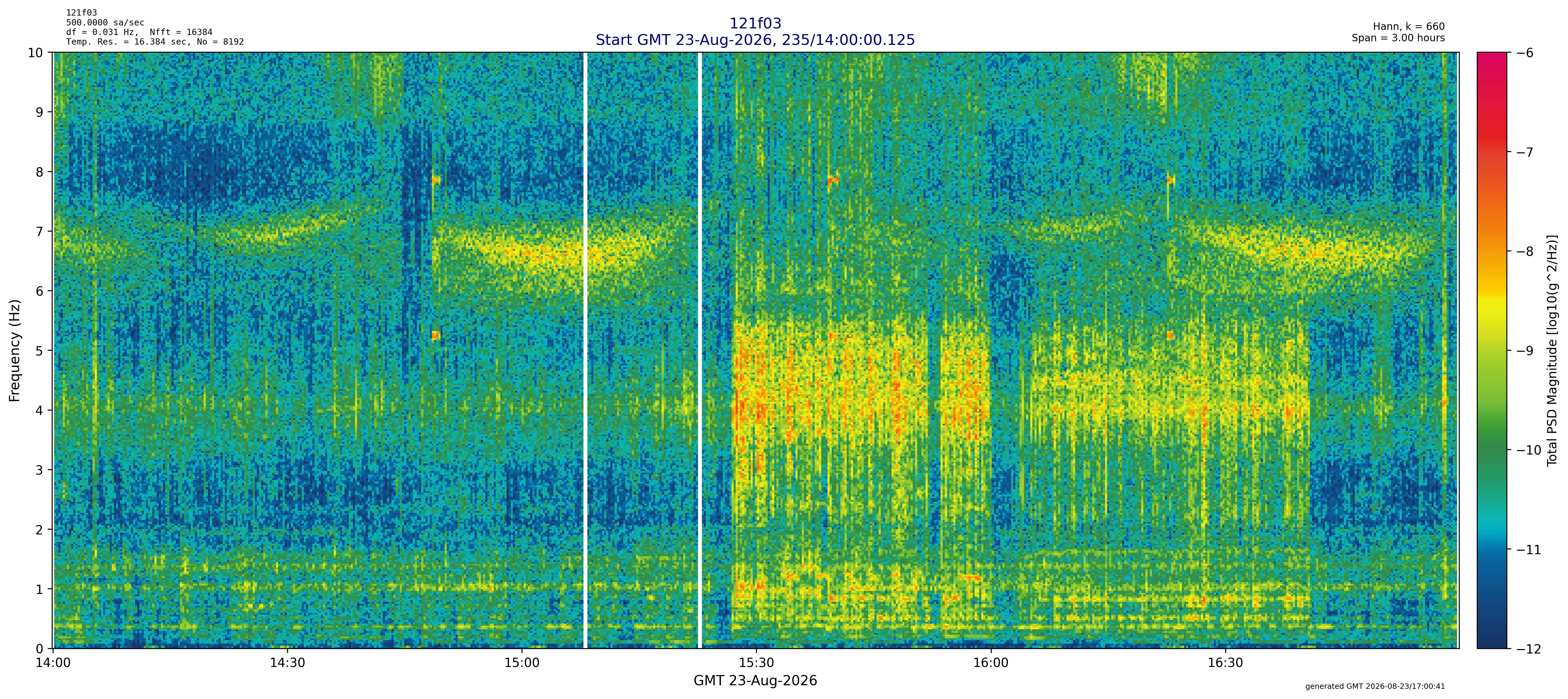Select the "Start GMT 23-Aug-2026, 235/14:00:00.125" subtitle
1568x699 pixels.
tap(755, 39)
